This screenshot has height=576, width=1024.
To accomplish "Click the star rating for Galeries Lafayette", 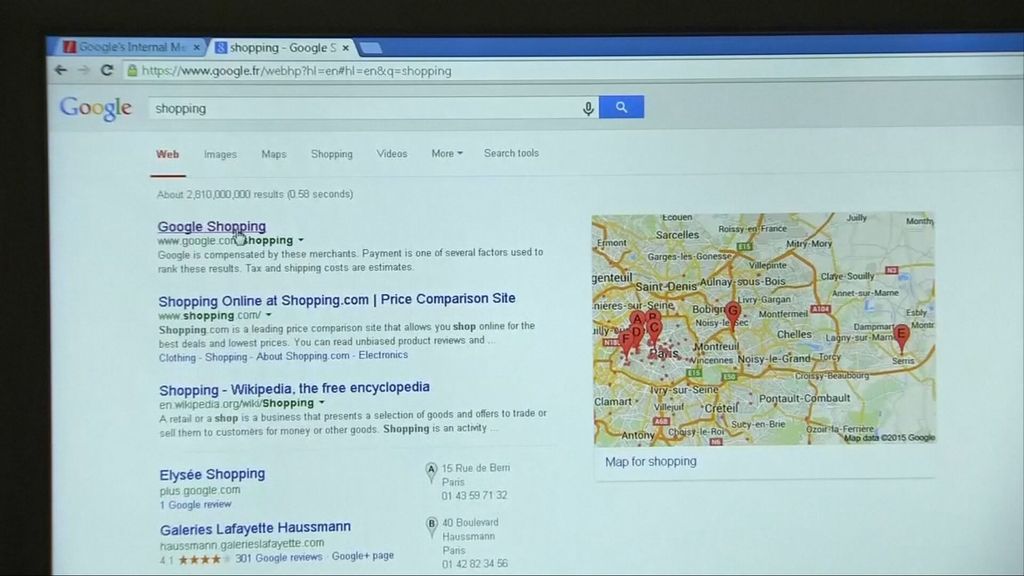I will click(204, 559).
